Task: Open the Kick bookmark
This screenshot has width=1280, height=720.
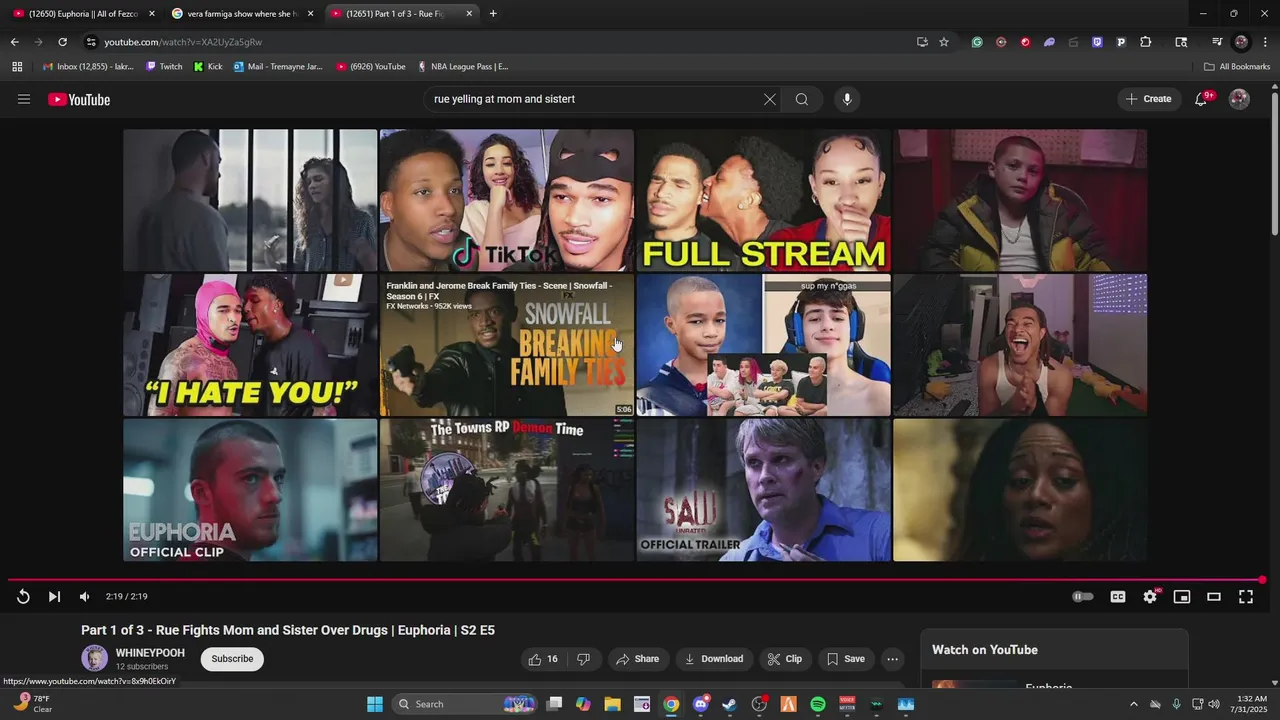Action: (x=208, y=67)
